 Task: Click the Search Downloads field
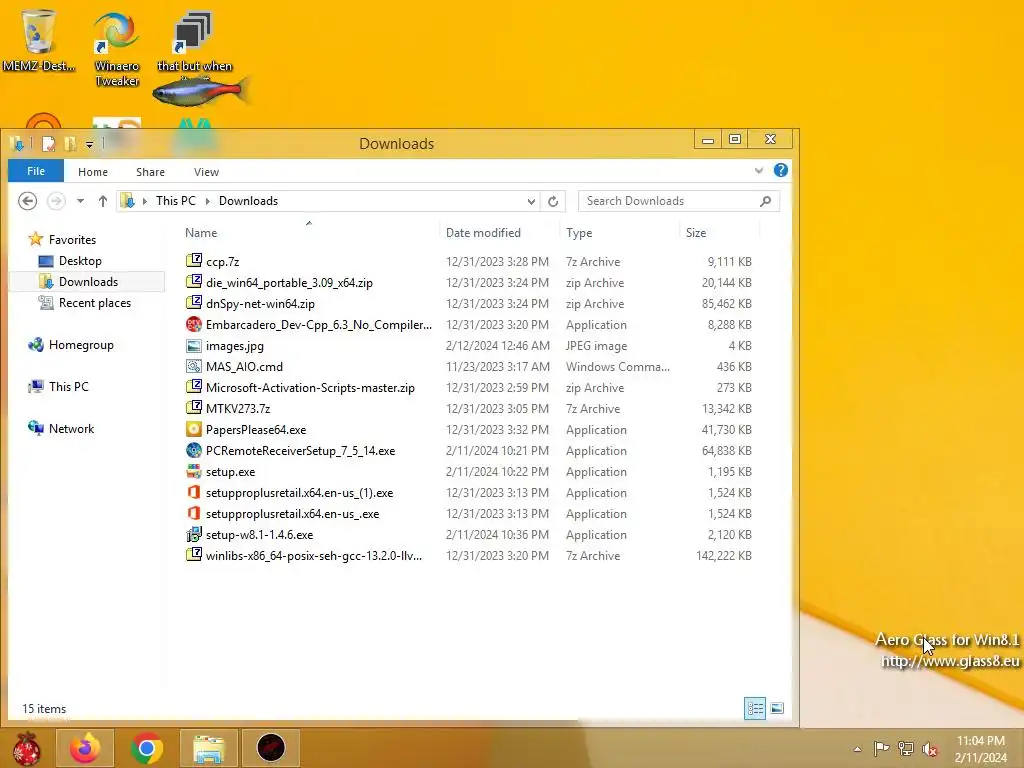679,201
